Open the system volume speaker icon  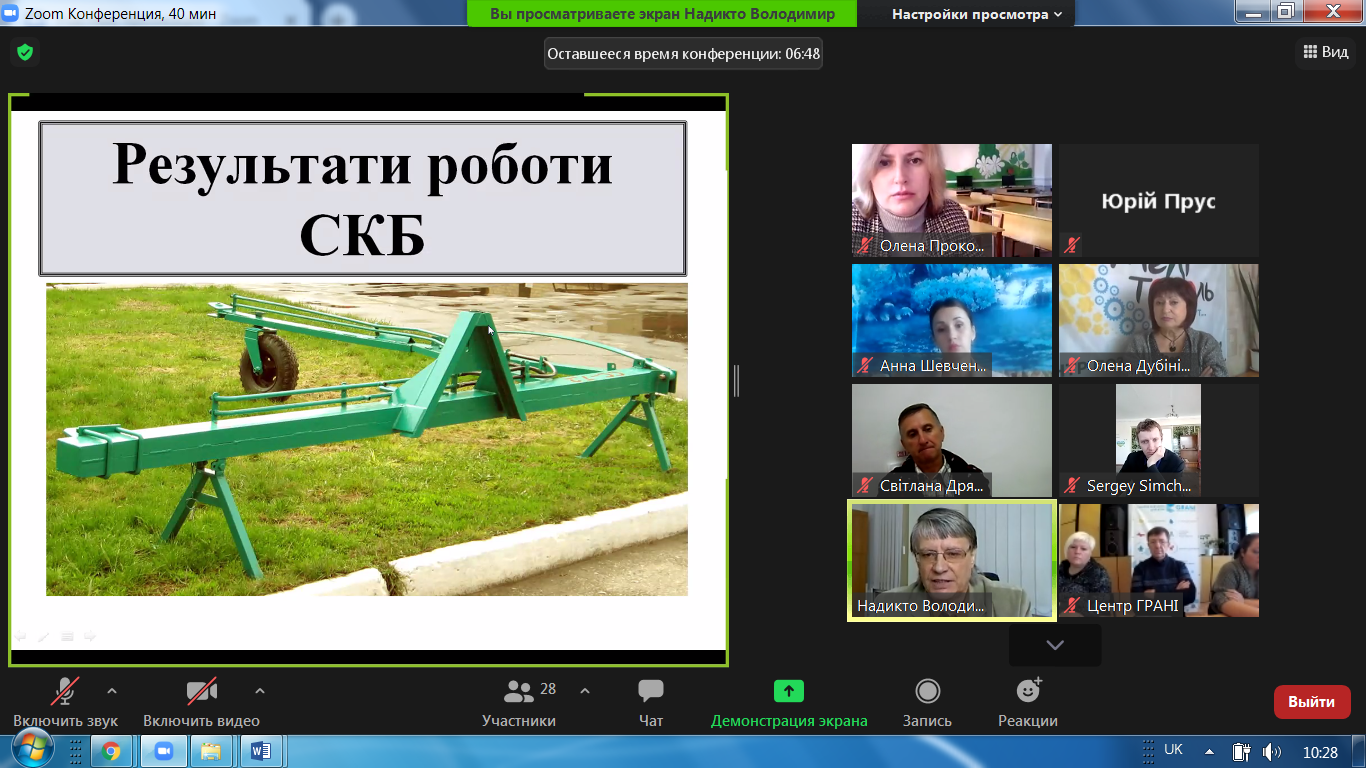[1272, 751]
